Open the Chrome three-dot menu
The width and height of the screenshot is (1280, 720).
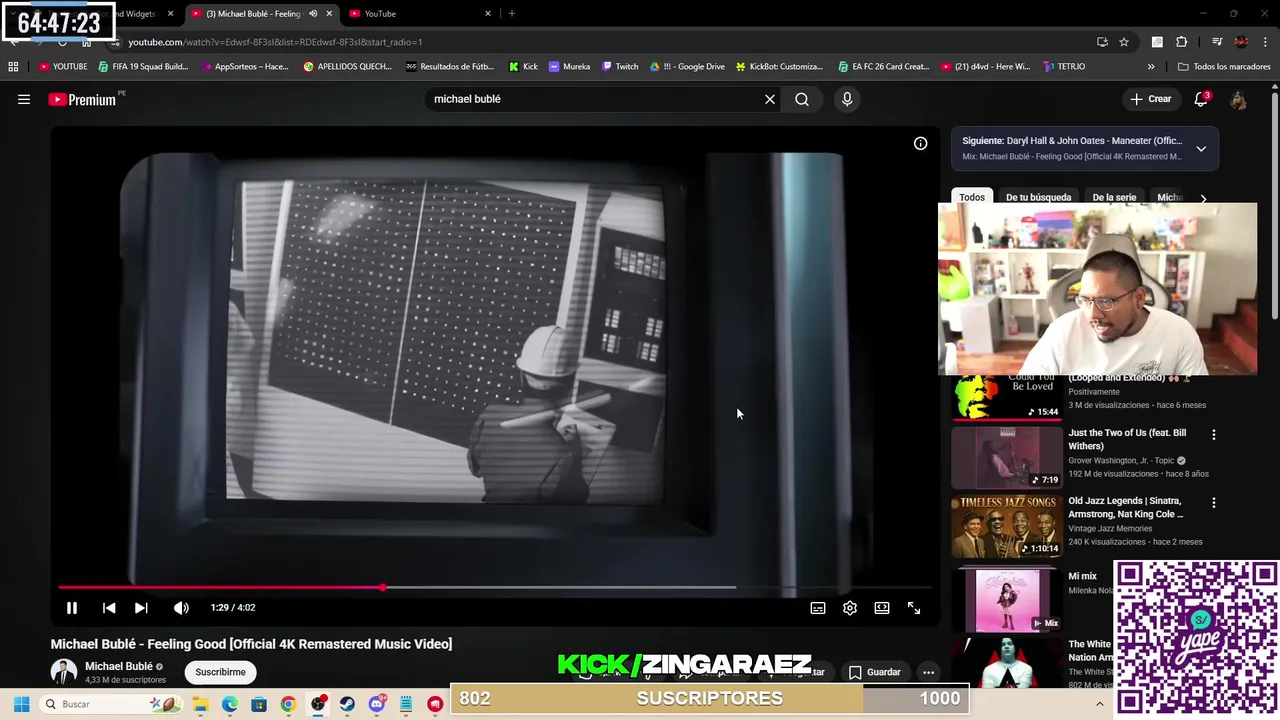1266,42
